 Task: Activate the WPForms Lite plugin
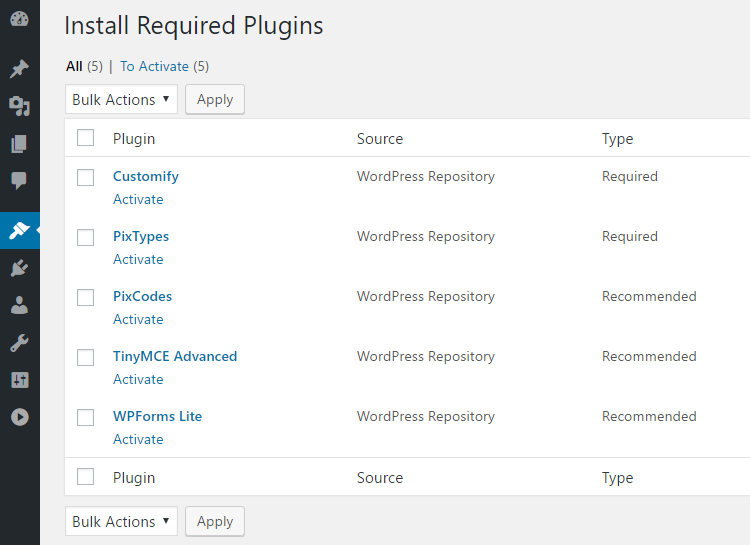[138, 439]
